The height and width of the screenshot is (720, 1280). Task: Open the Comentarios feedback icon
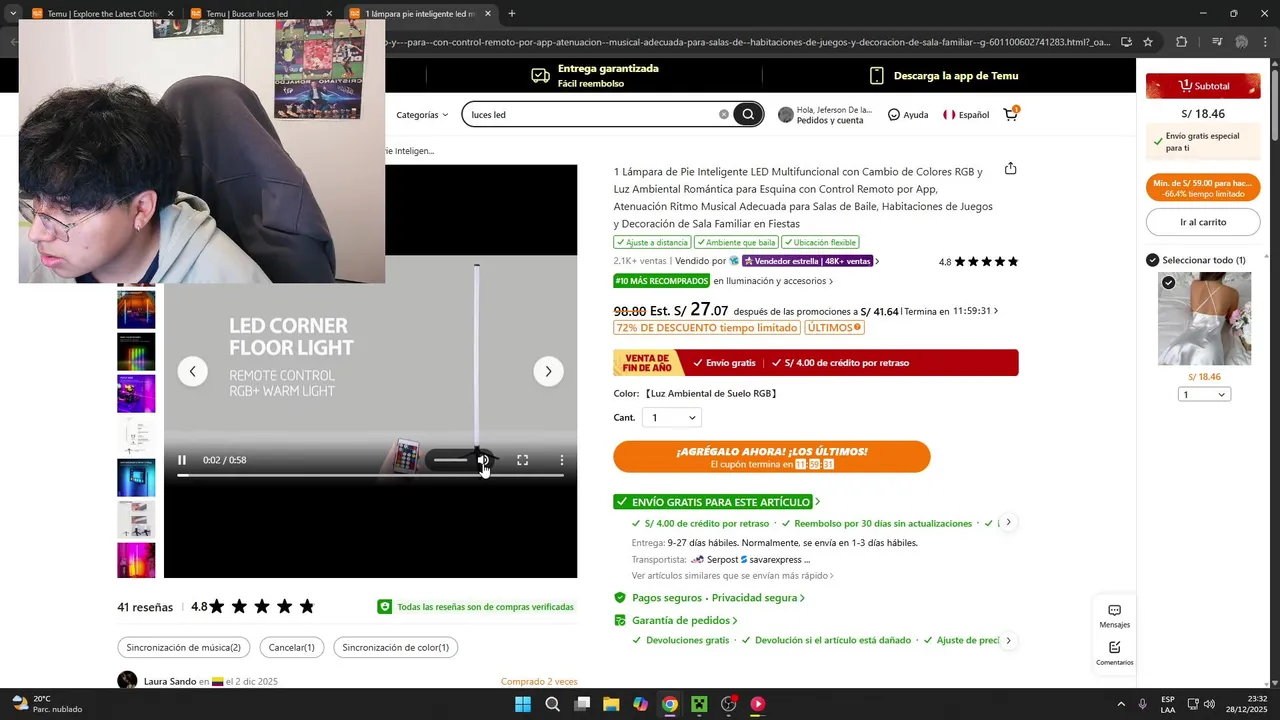[1114, 654]
